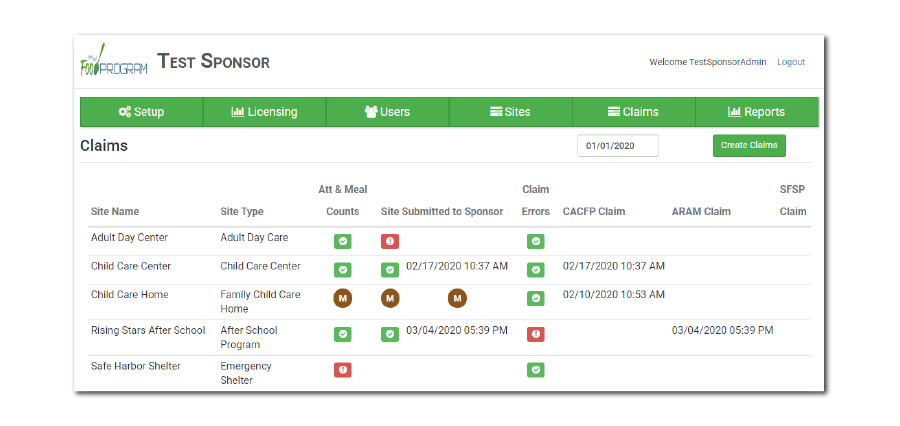Click first brown M icon in Child Care Home row
The width and height of the screenshot is (900, 426).
click(342, 298)
